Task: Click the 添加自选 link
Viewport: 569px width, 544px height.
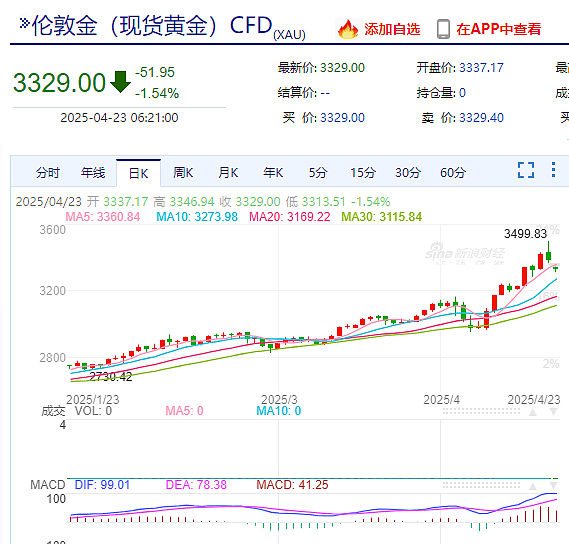Action: (x=392, y=29)
